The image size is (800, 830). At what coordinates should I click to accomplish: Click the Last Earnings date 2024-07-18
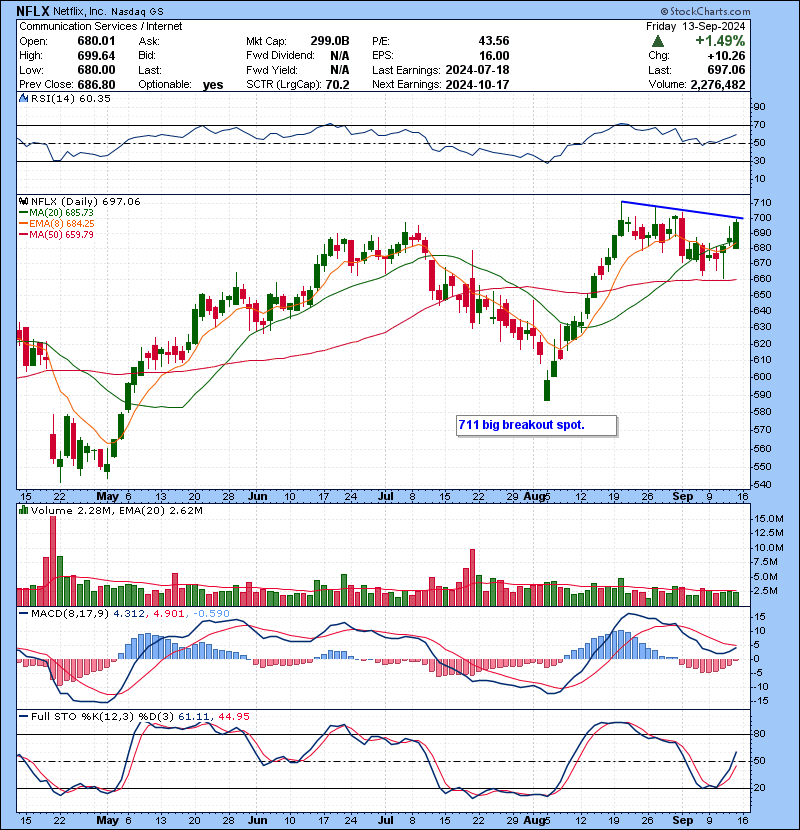coord(477,70)
